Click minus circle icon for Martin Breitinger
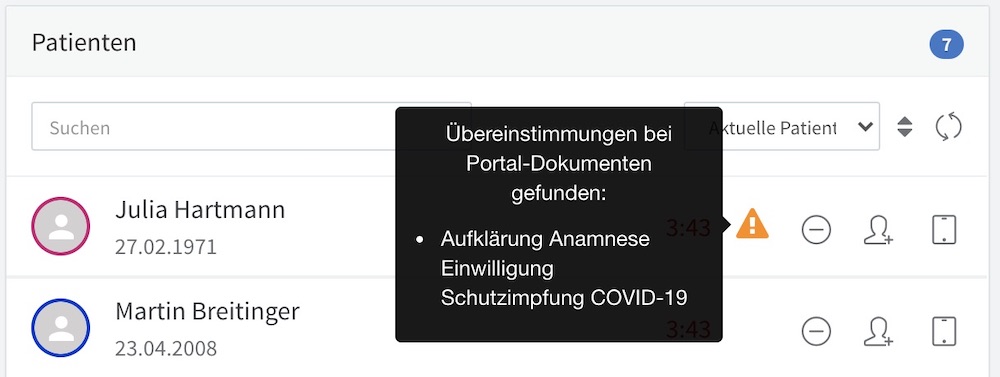Screen dimensions: 1000x377 click(816, 331)
